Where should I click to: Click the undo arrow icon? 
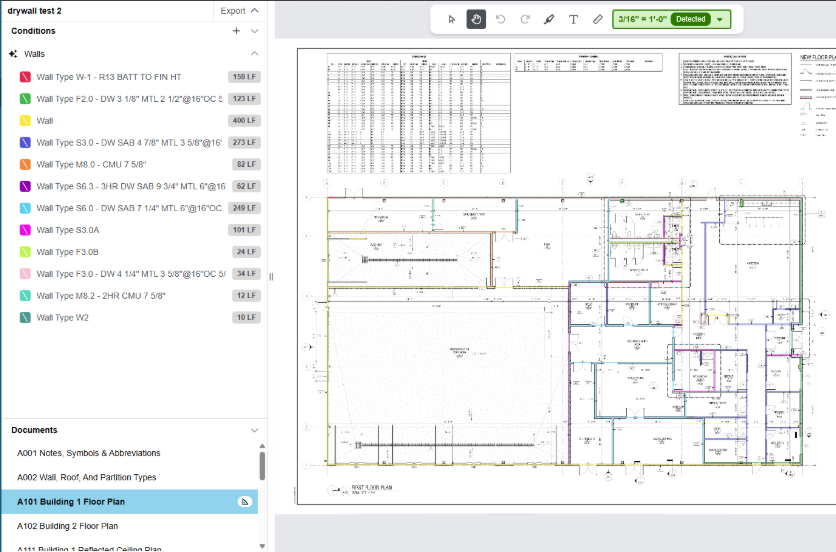500,19
